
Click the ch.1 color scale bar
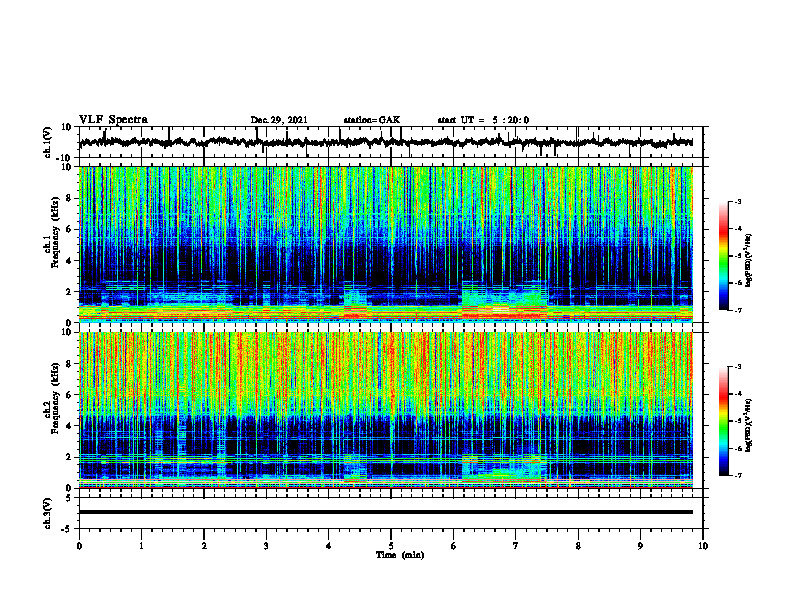724,256
